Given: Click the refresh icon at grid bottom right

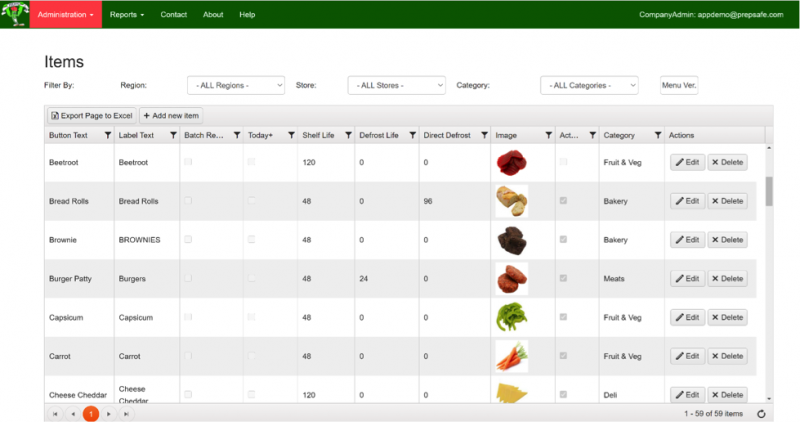Looking at the screenshot, I should tap(762, 413).
